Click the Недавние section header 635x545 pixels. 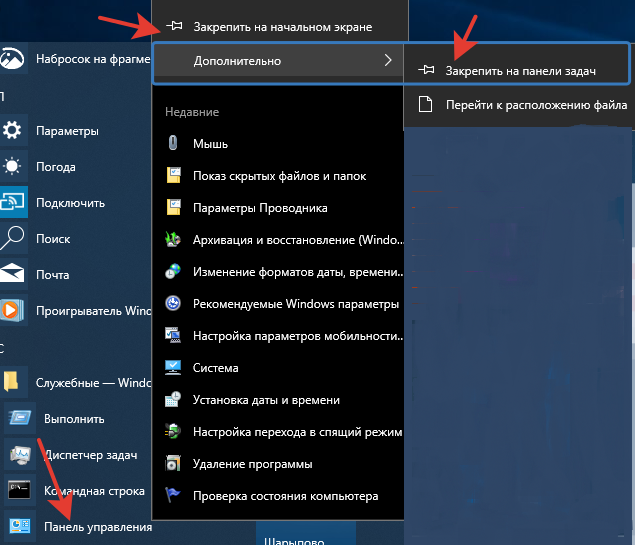[192, 112]
